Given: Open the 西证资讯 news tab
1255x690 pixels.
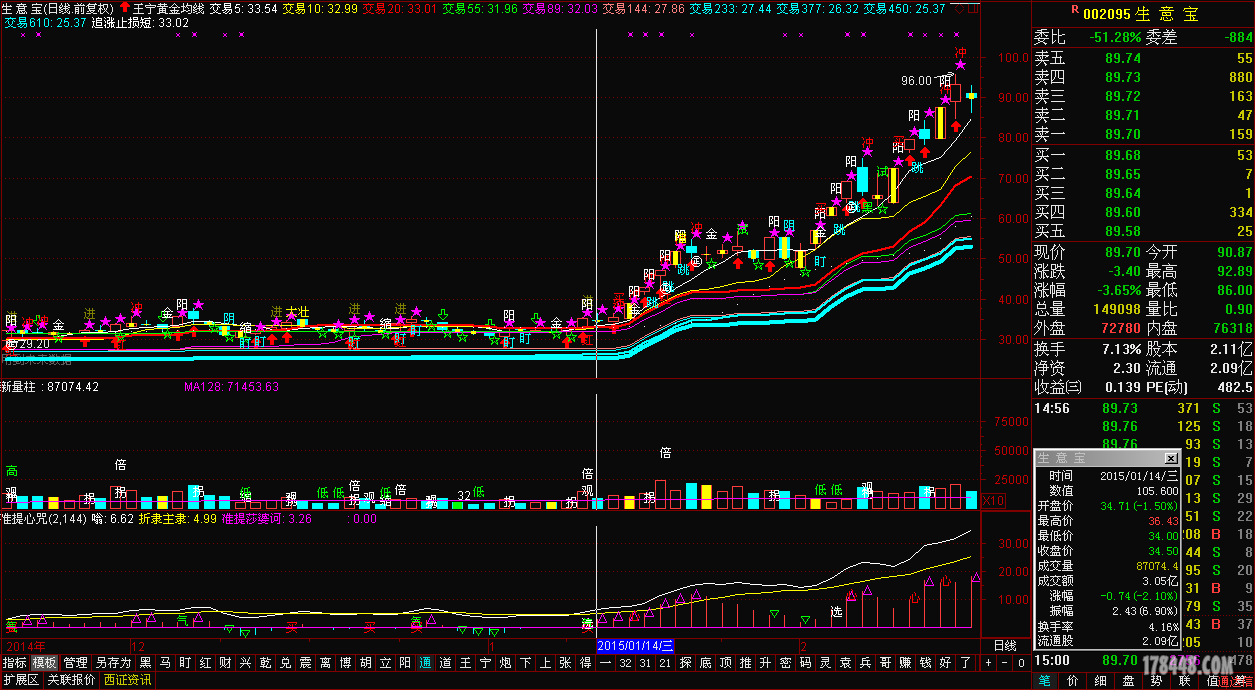Looking at the screenshot, I should (x=127, y=679).
